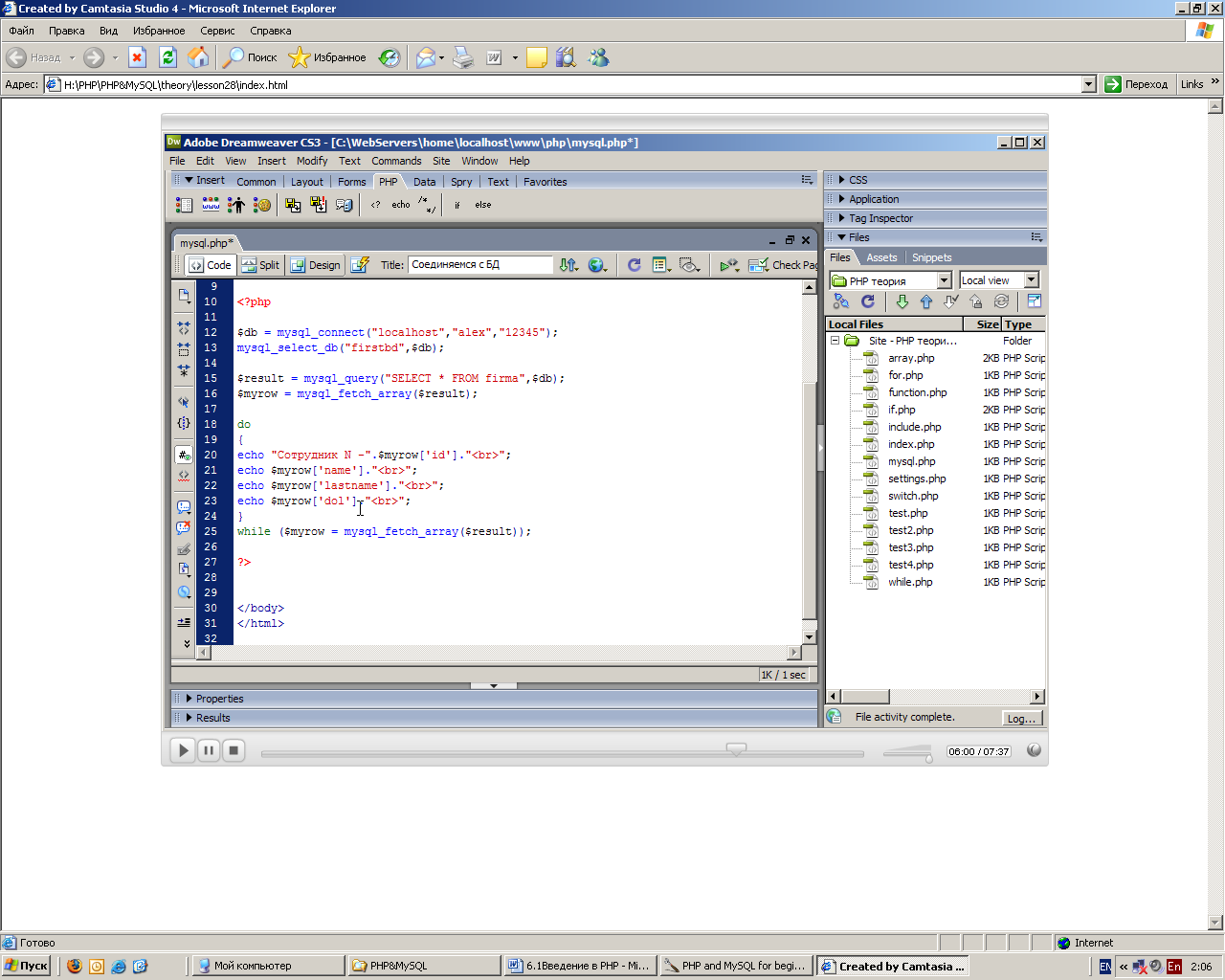Image resolution: width=1225 pixels, height=980 pixels.
Task: Click the Cookie Variables icon
Action: coord(261,205)
